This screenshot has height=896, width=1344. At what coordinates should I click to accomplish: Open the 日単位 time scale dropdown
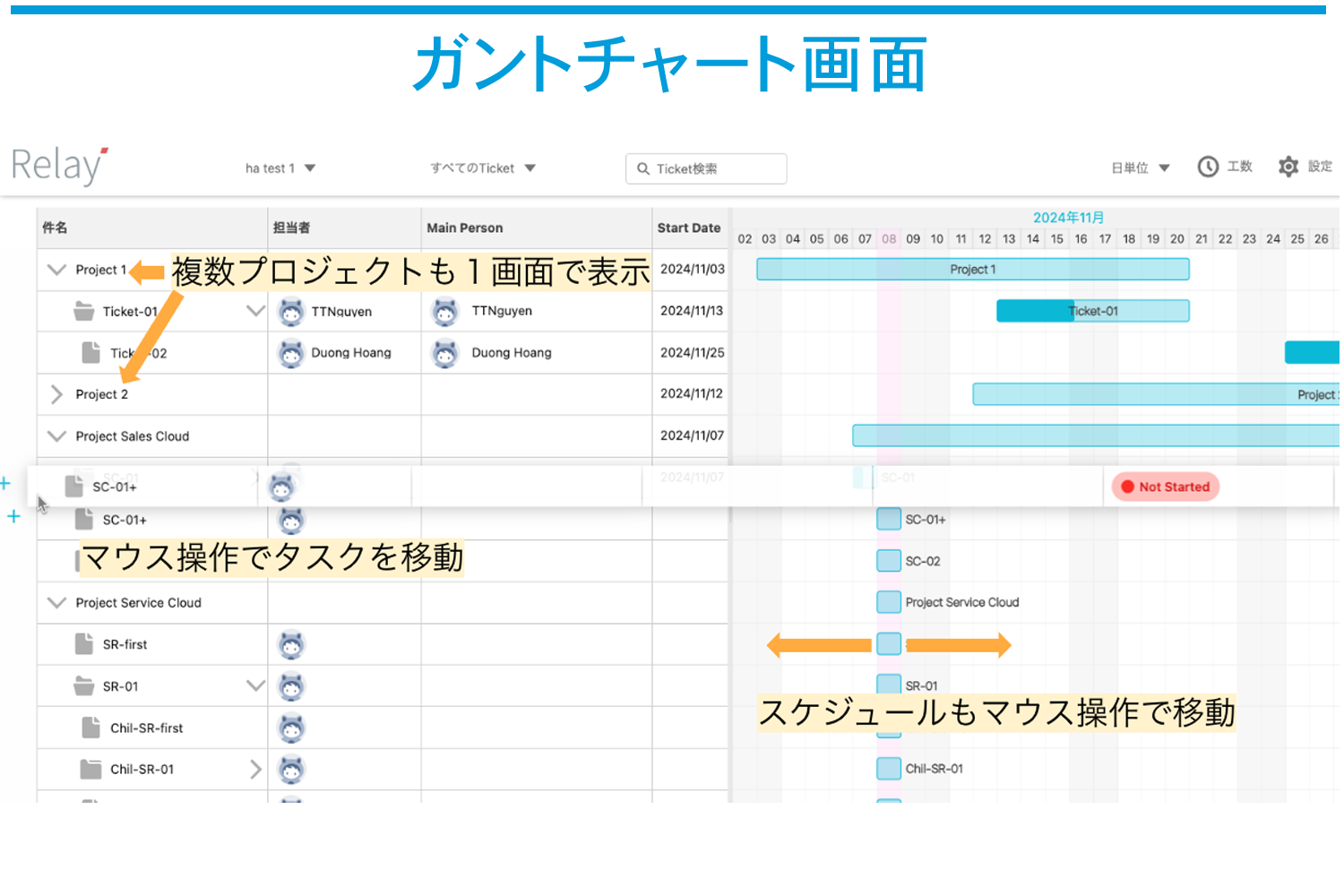[1140, 168]
